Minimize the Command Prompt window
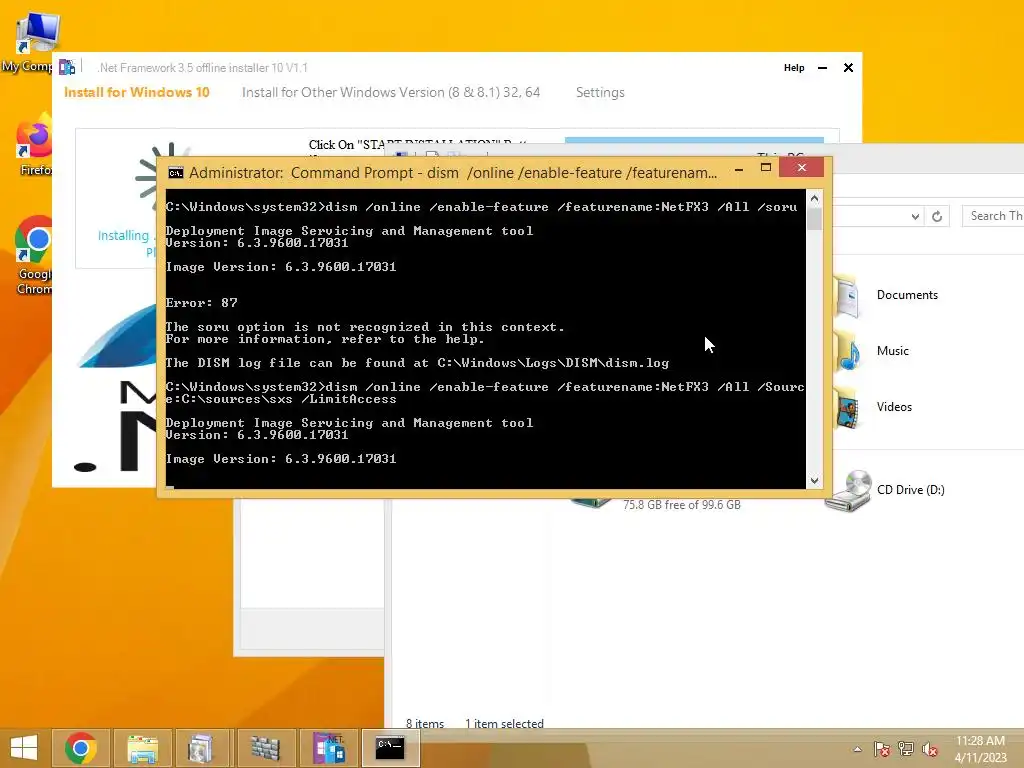 [739, 169]
